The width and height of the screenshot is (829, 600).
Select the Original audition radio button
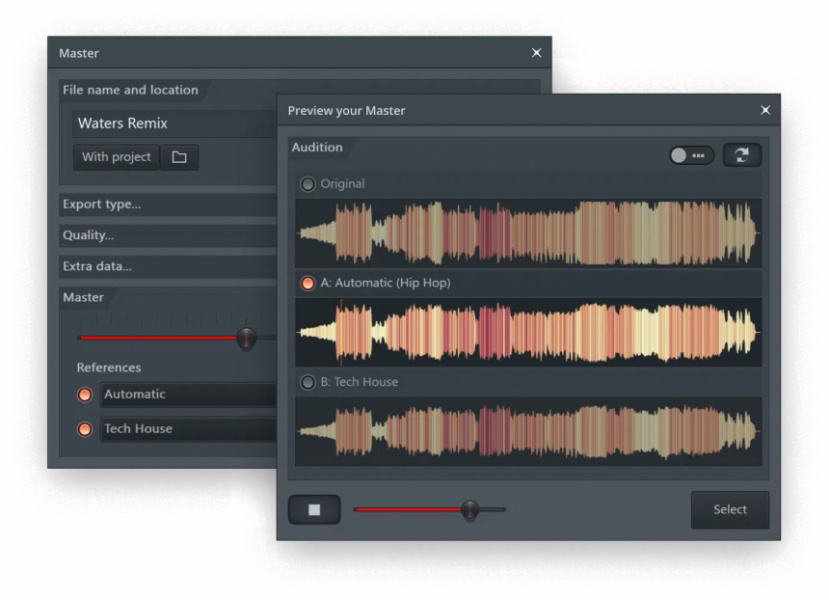click(x=309, y=183)
